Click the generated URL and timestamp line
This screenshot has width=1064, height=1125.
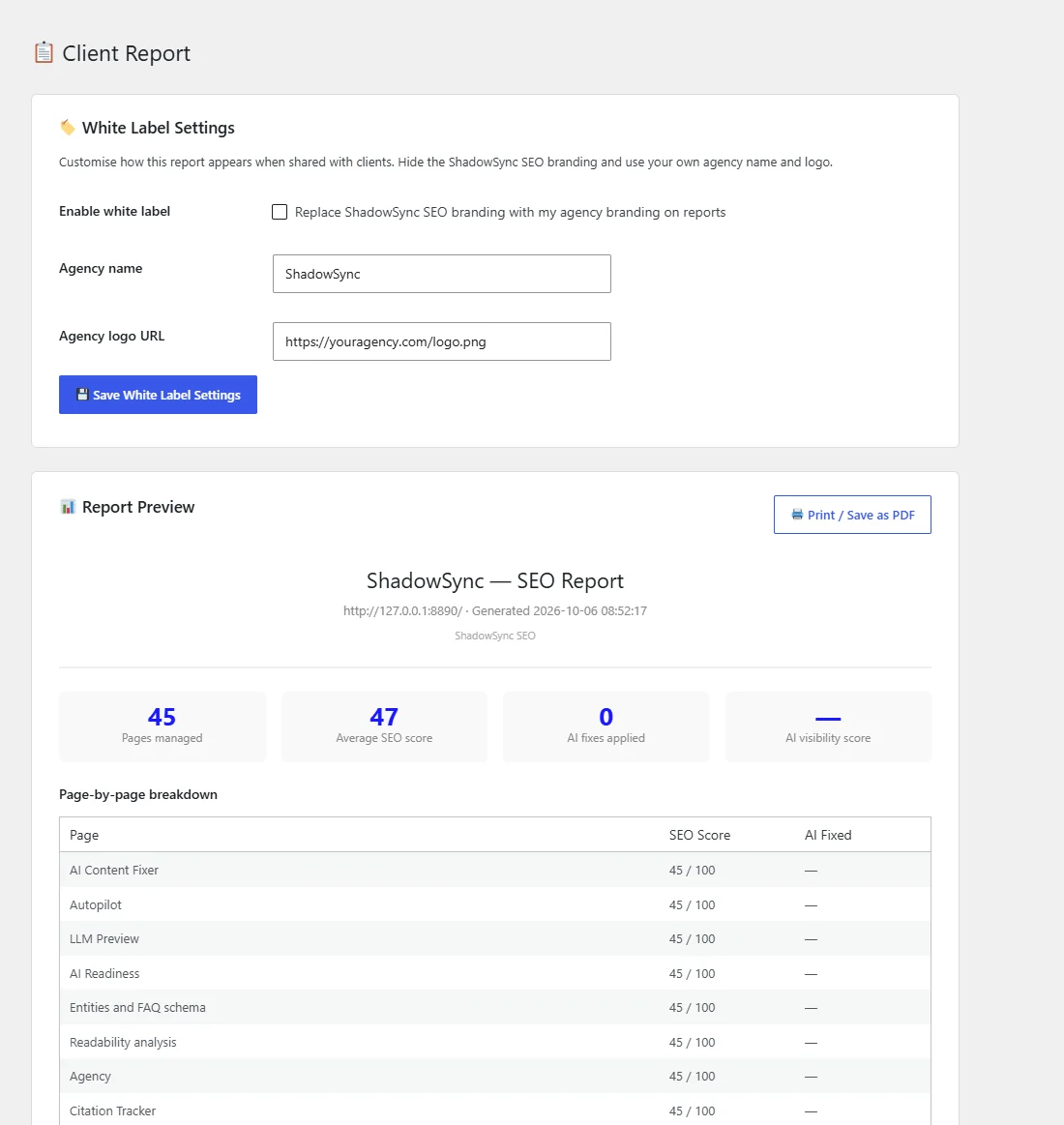pos(495,610)
